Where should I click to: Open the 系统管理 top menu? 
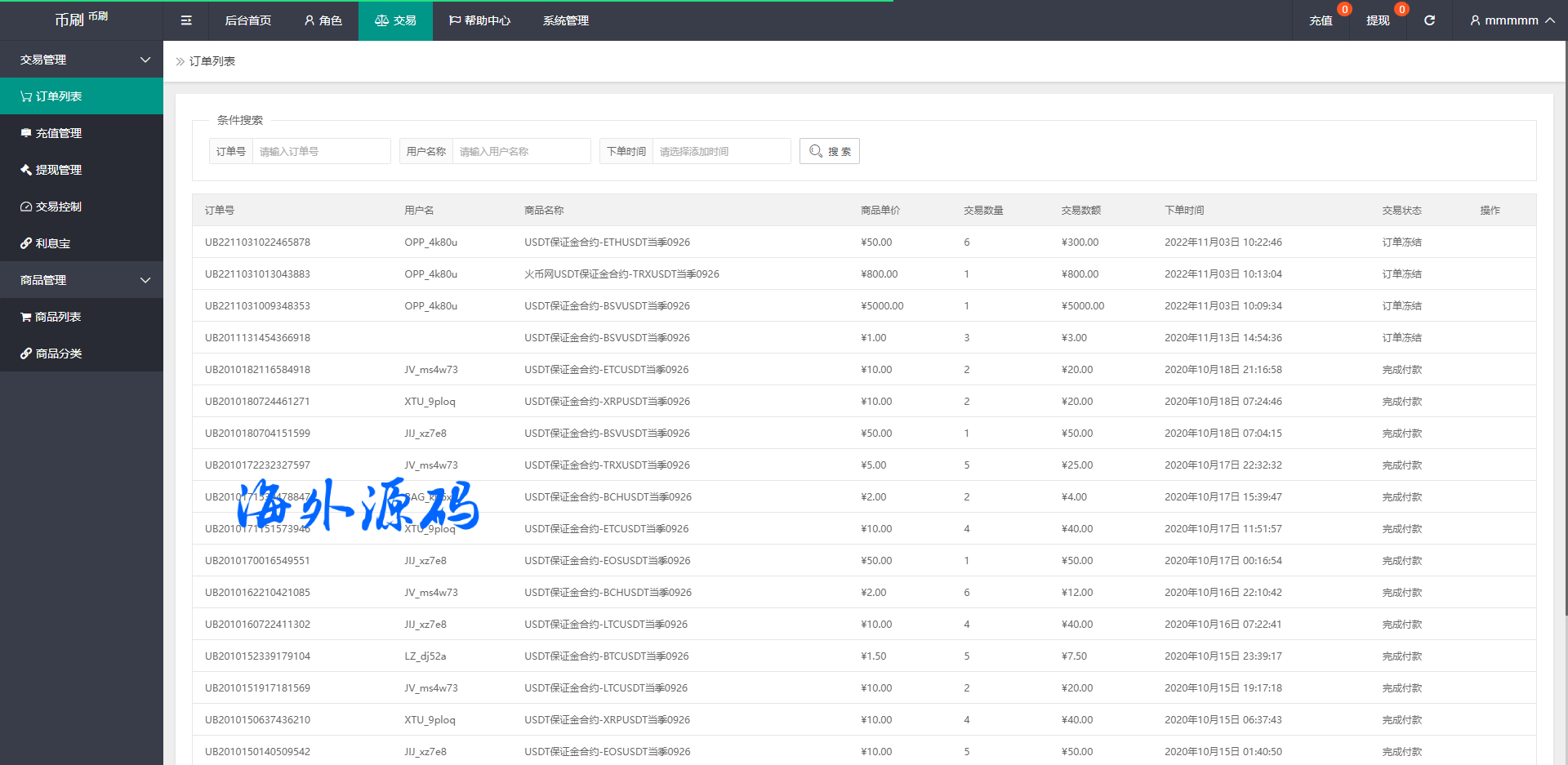pos(565,20)
